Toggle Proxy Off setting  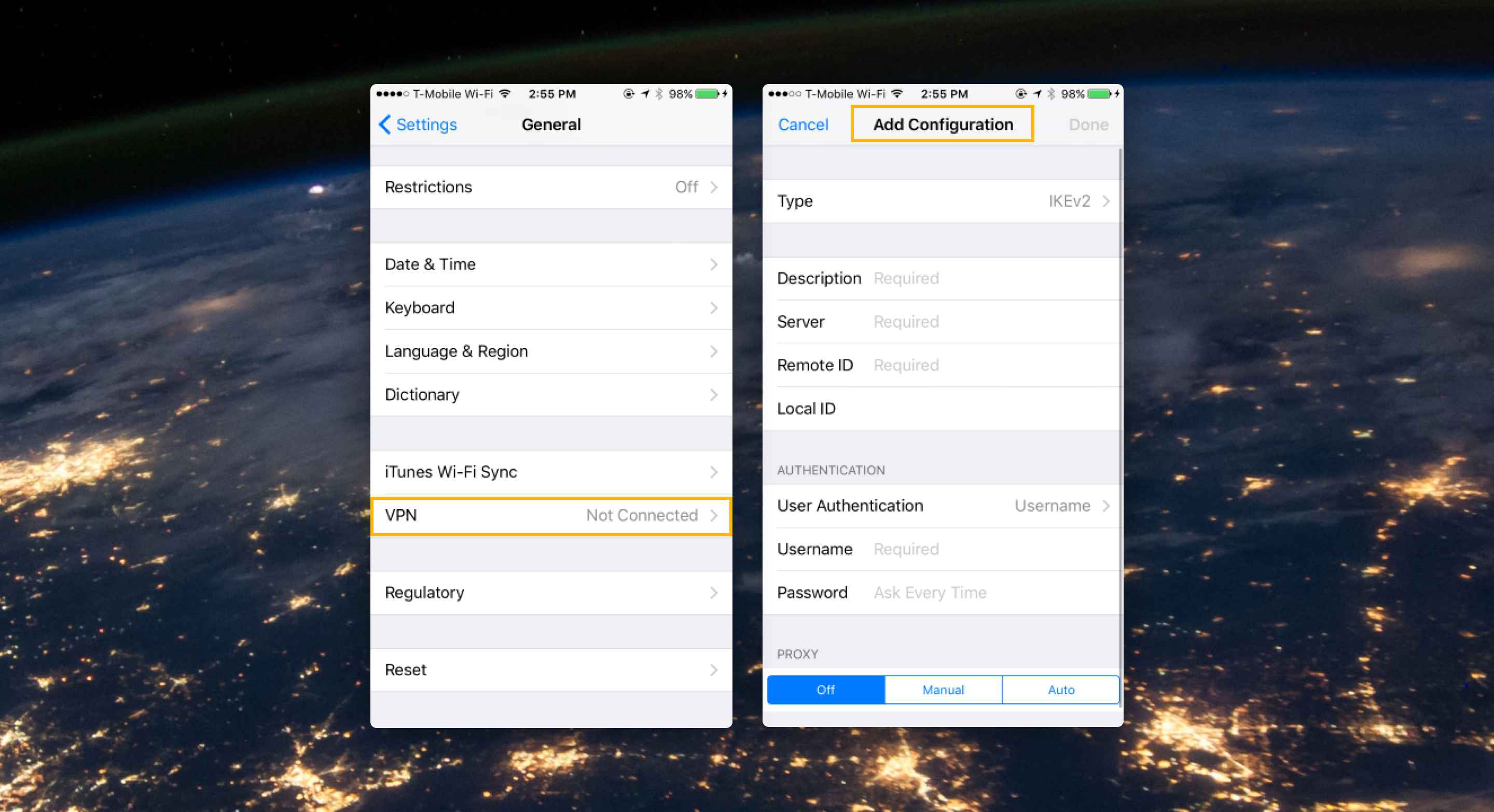824,688
